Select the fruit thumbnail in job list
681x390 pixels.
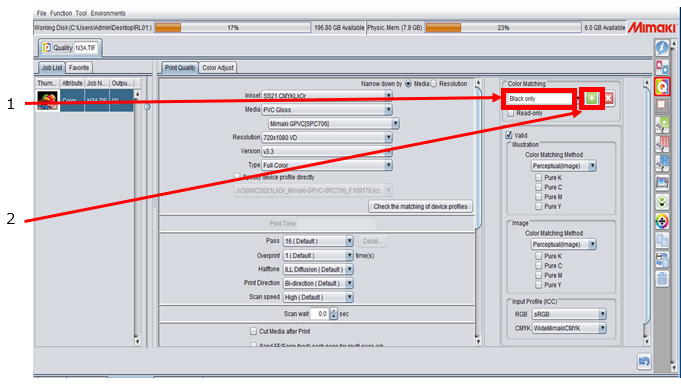(x=47, y=101)
